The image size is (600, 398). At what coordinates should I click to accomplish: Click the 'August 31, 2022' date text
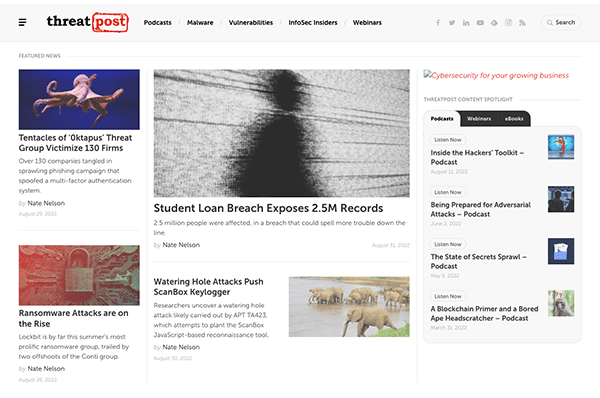(x=391, y=245)
